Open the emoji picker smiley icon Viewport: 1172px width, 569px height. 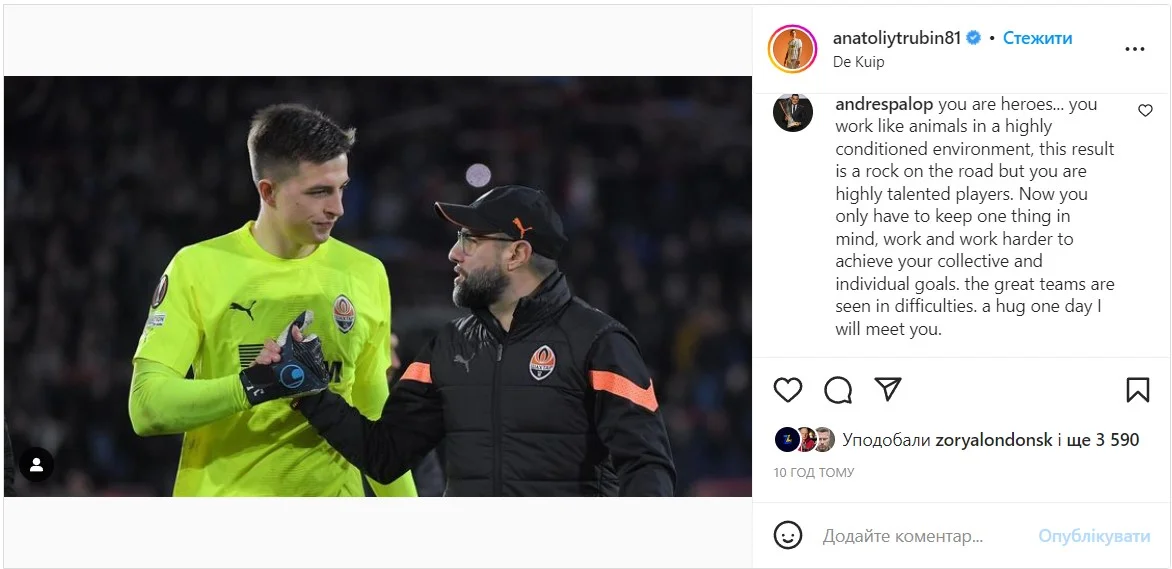788,535
